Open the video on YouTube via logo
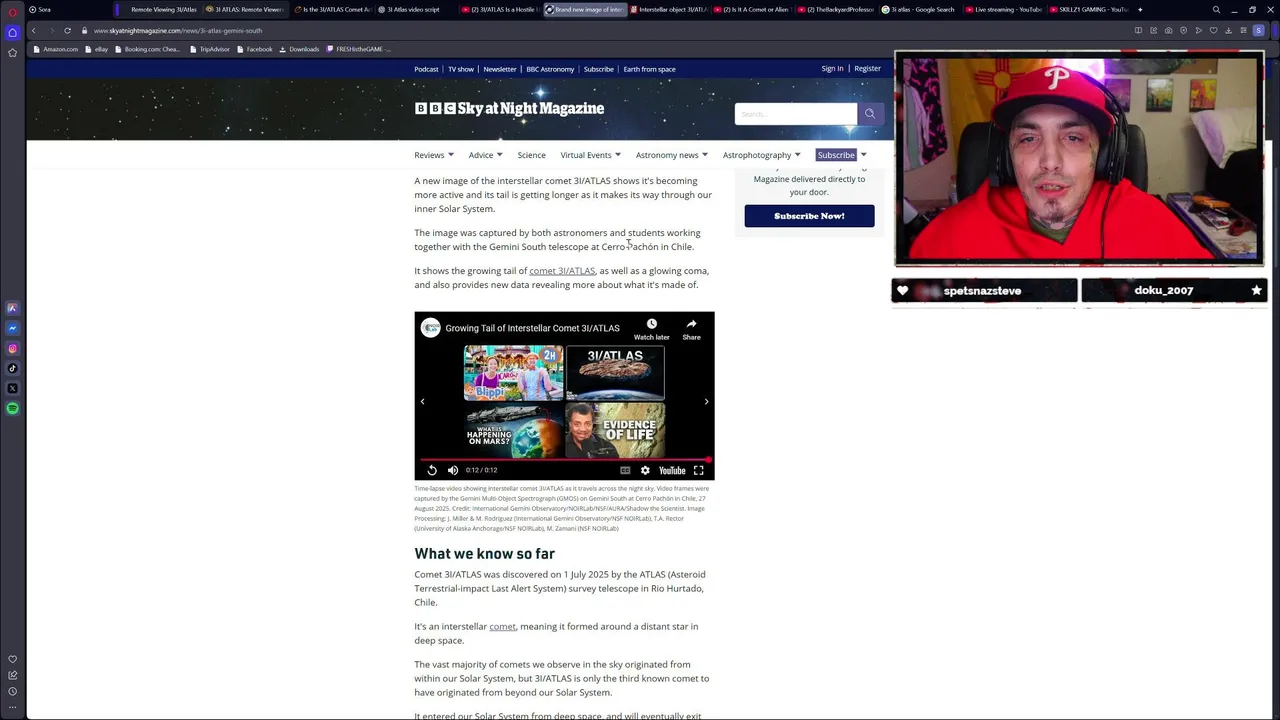This screenshot has height=720, width=1280. [672, 470]
